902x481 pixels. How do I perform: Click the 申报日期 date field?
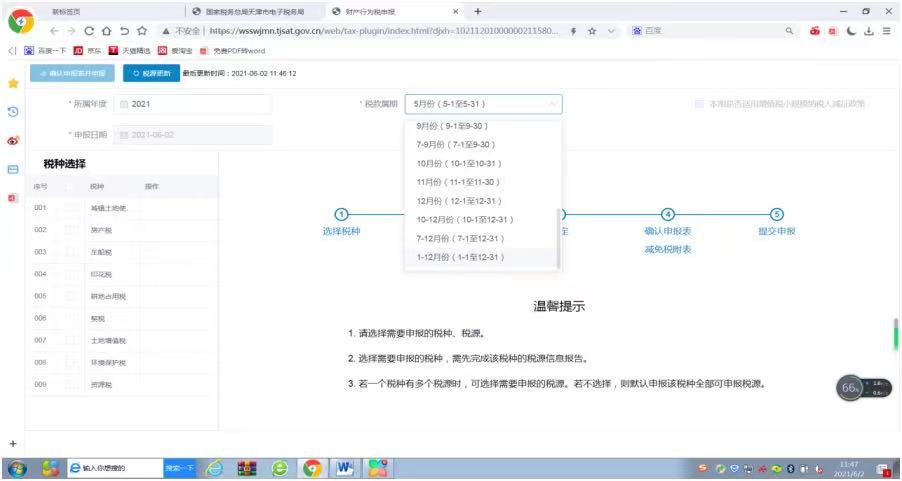coord(193,135)
